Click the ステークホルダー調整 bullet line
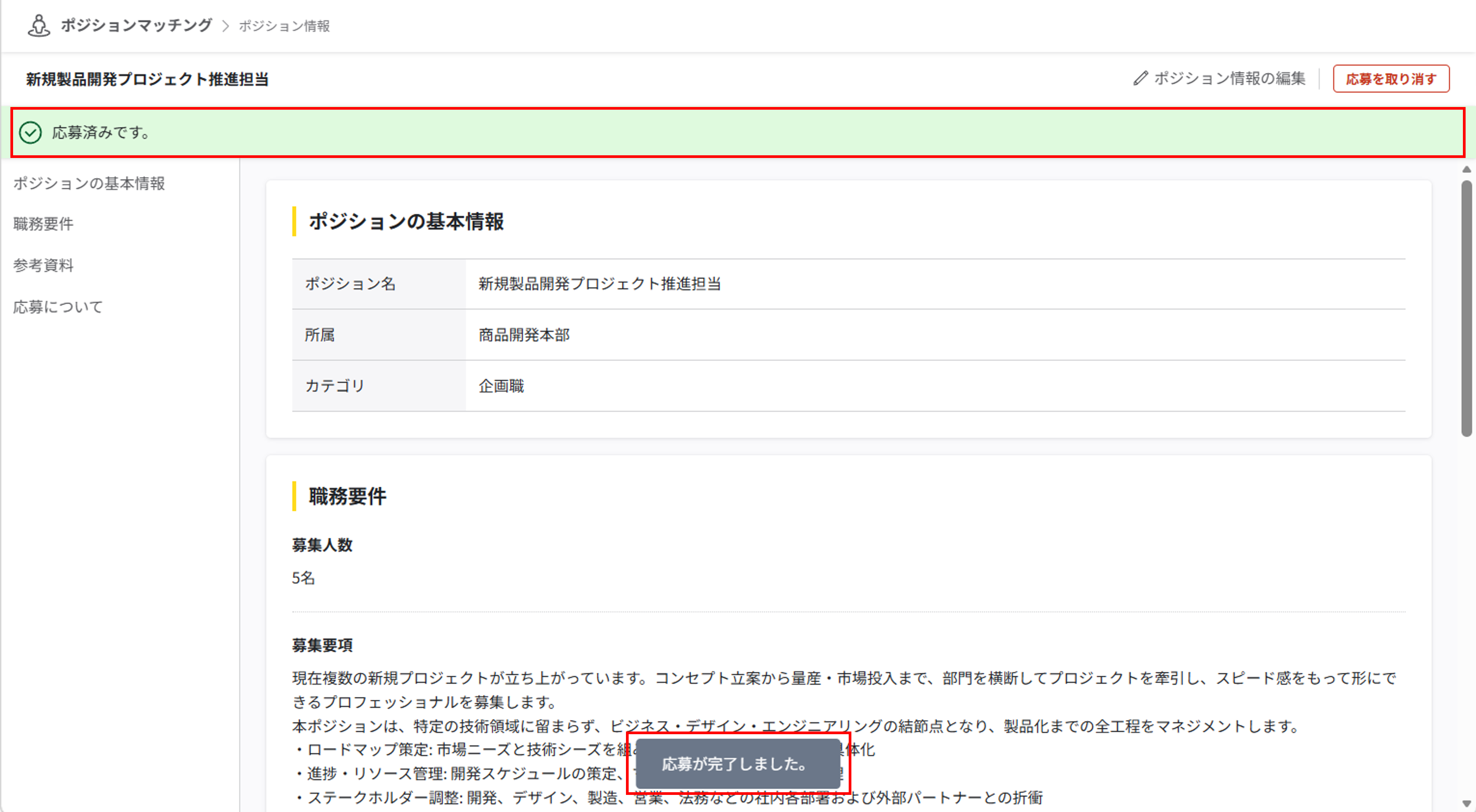This screenshot has height=812, width=1476. click(x=668, y=798)
